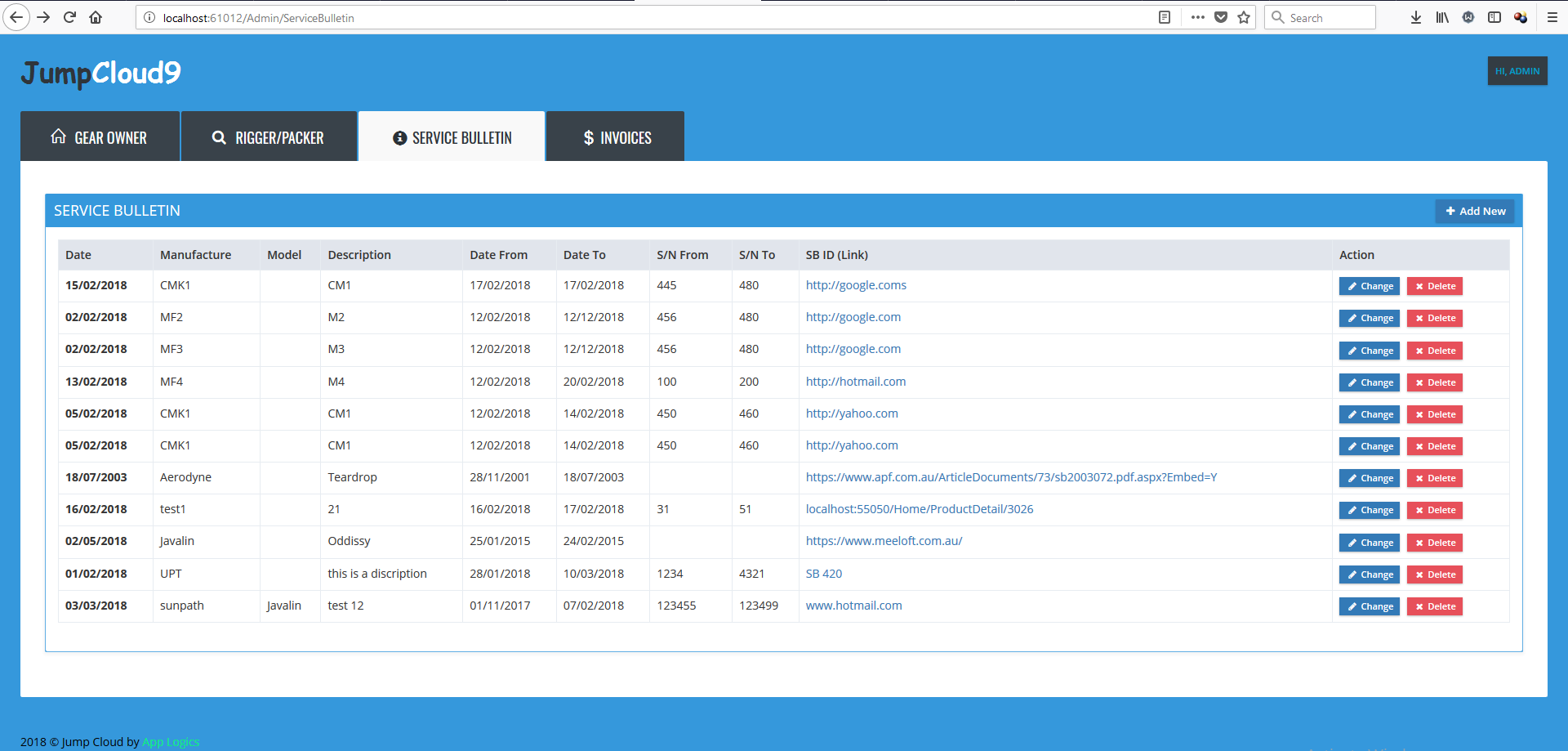The height and width of the screenshot is (751, 1568).
Task: Switch to the Rigger/Packer tab
Action: click(x=269, y=137)
